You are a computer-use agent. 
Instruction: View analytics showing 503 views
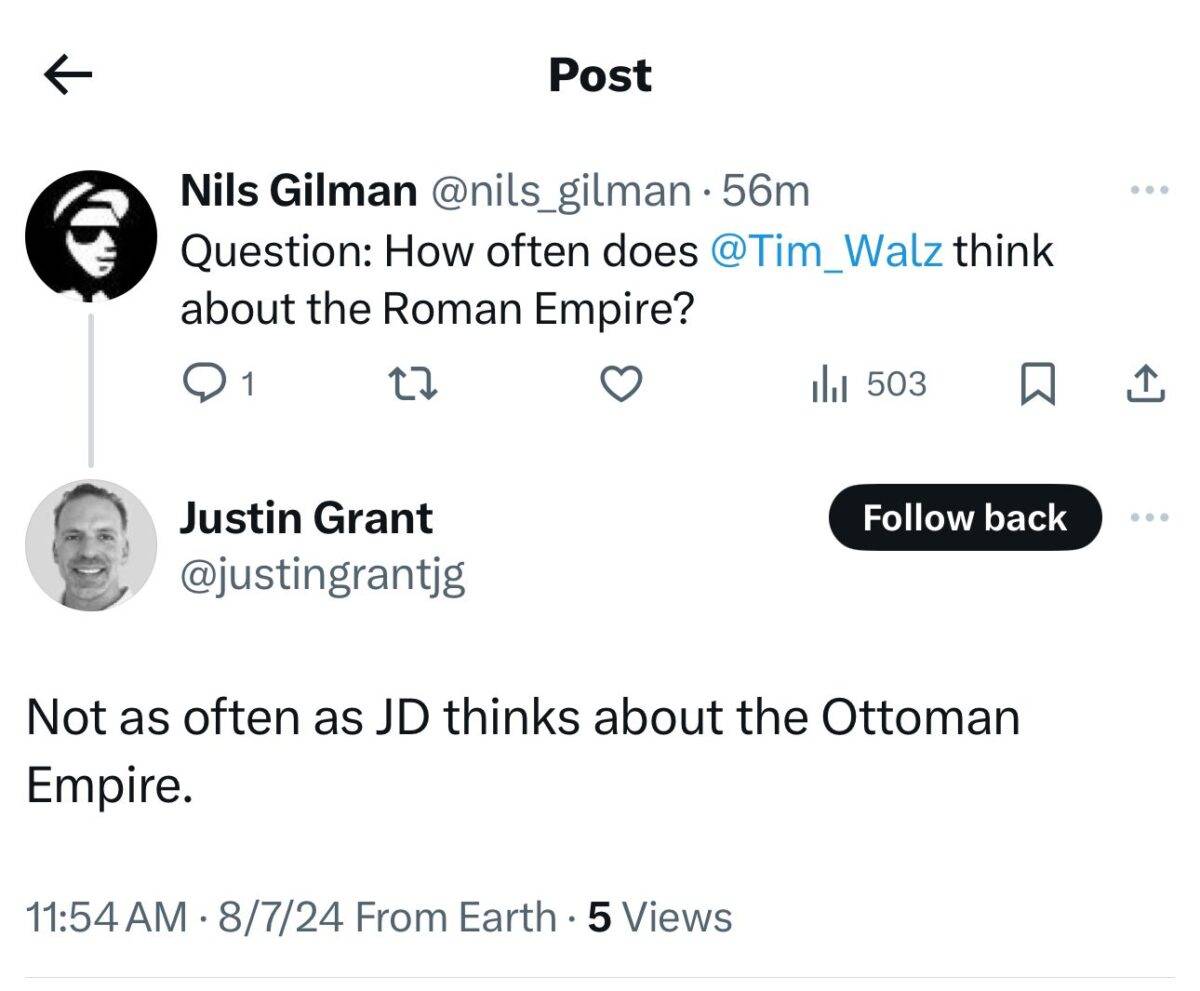tap(868, 384)
